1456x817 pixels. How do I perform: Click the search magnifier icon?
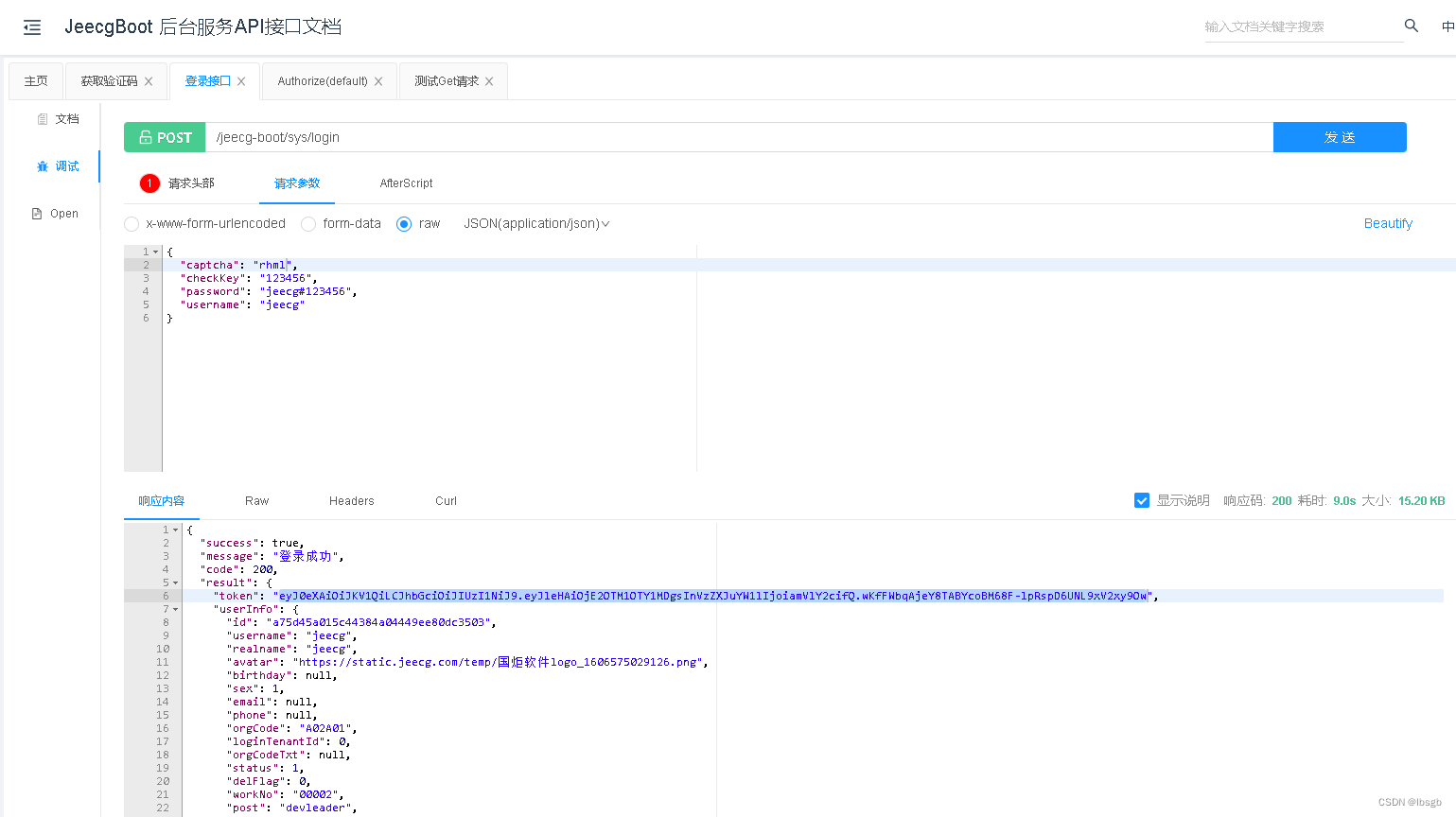pos(1412,26)
